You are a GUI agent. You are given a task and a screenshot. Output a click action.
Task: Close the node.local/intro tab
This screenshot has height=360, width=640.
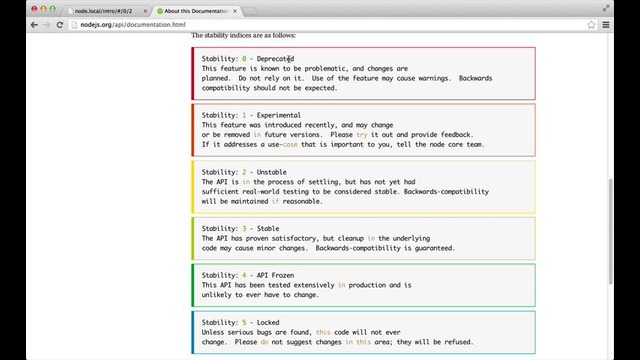click(x=145, y=11)
